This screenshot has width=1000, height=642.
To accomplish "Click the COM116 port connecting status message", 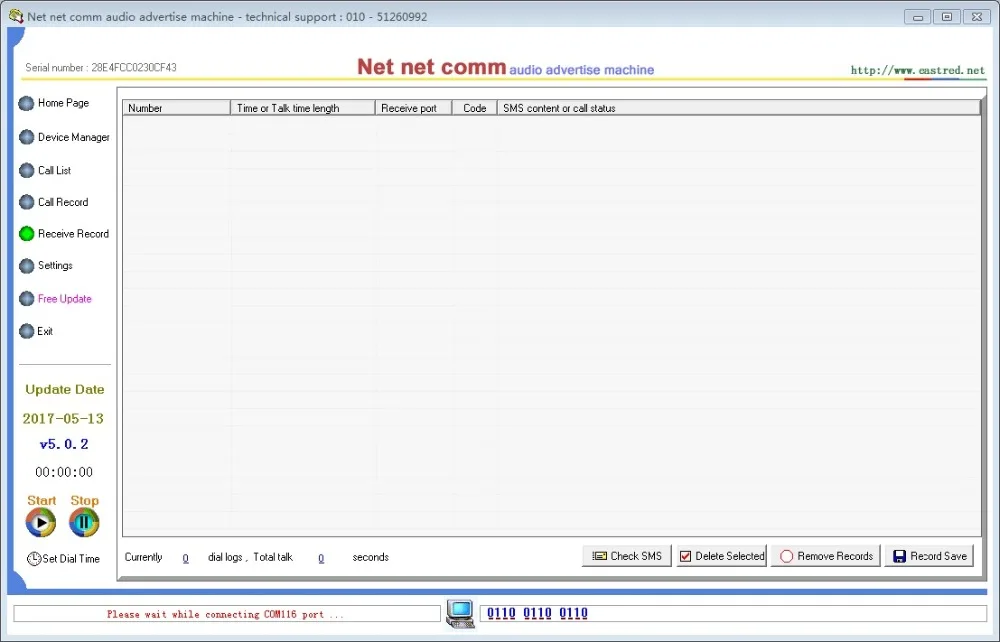I will click(x=226, y=615).
